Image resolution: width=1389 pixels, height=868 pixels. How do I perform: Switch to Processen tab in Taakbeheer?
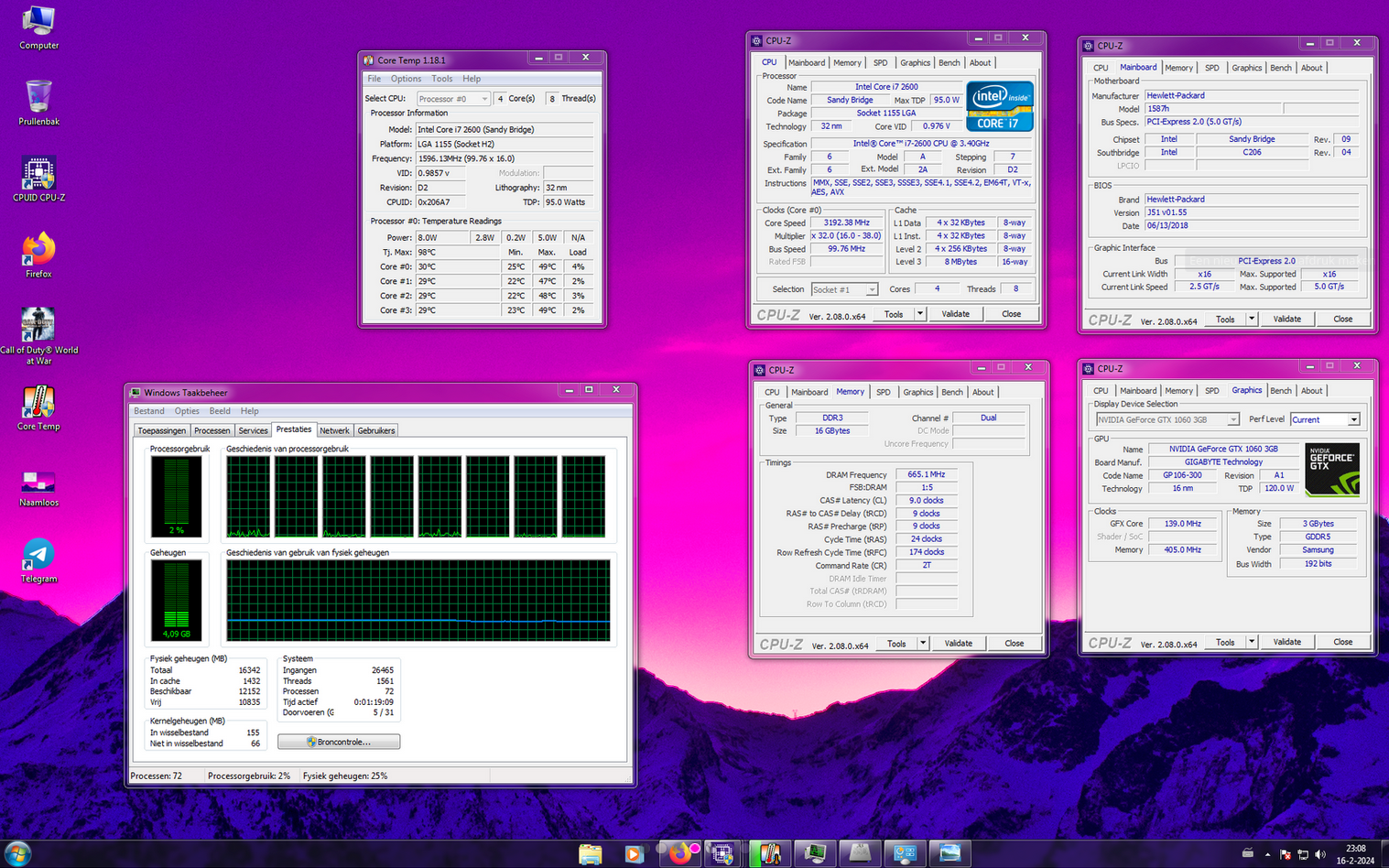pos(212,430)
